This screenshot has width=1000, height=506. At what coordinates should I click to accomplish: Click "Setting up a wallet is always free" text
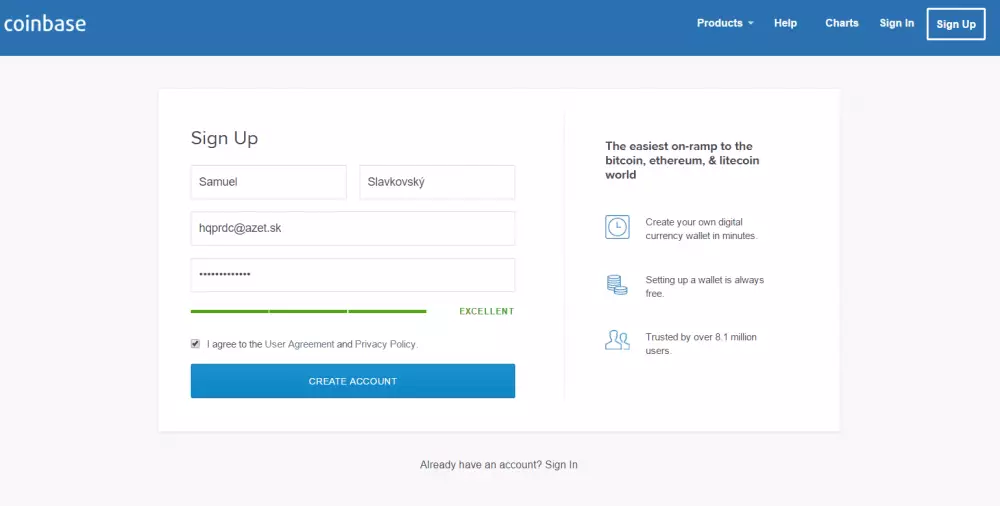(x=704, y=286)
